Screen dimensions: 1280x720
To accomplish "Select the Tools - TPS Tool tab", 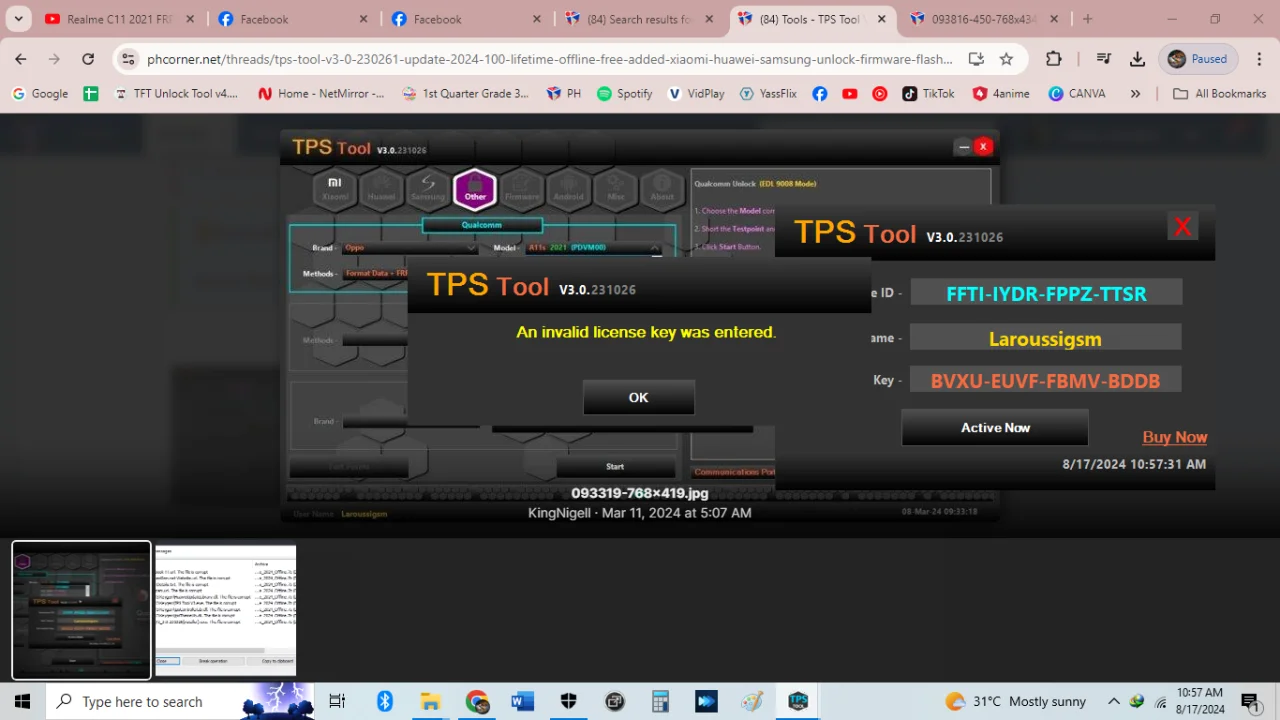I will click(x=813, y=19).
